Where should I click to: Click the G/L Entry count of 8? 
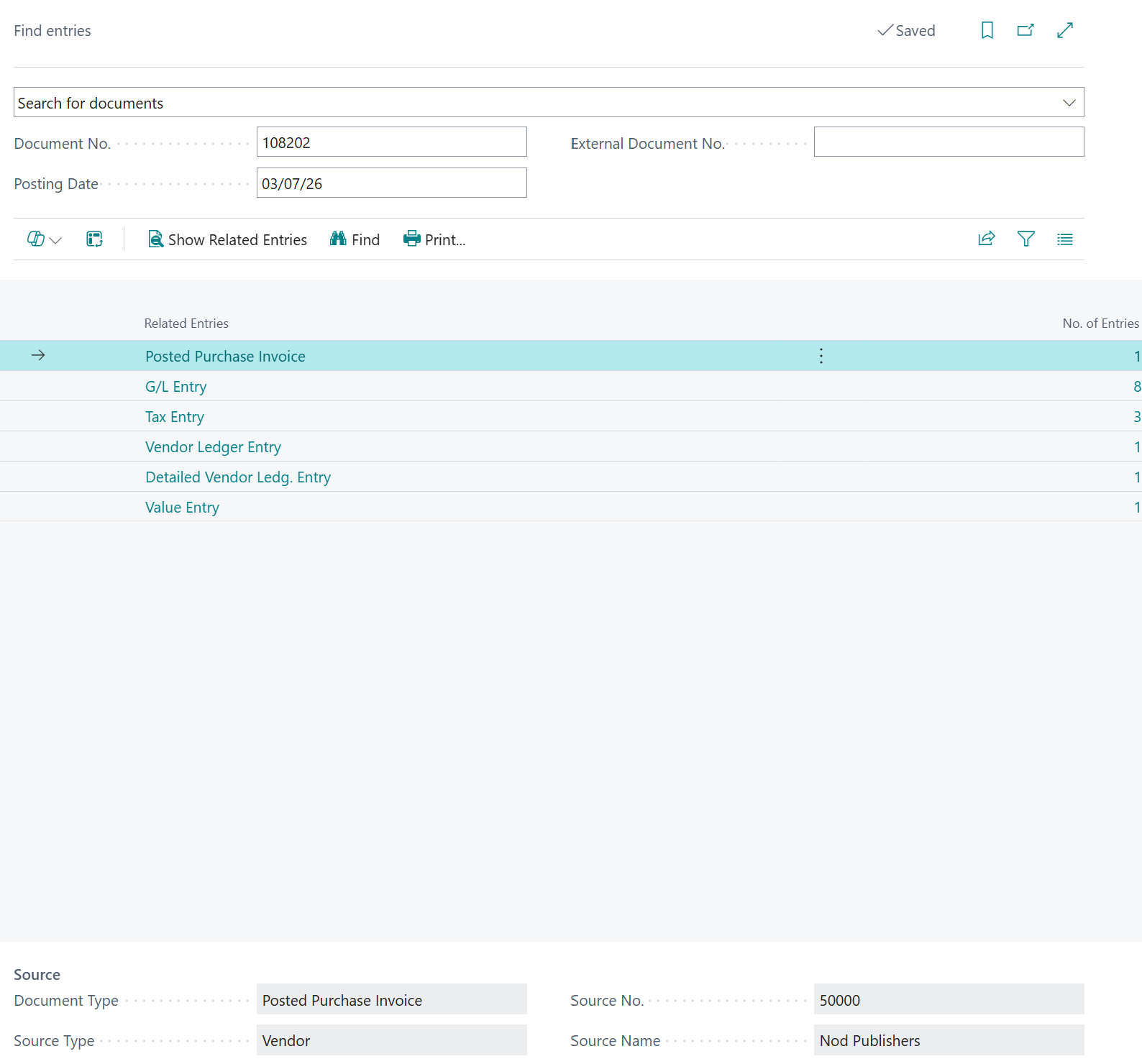tap(1137, 387)
